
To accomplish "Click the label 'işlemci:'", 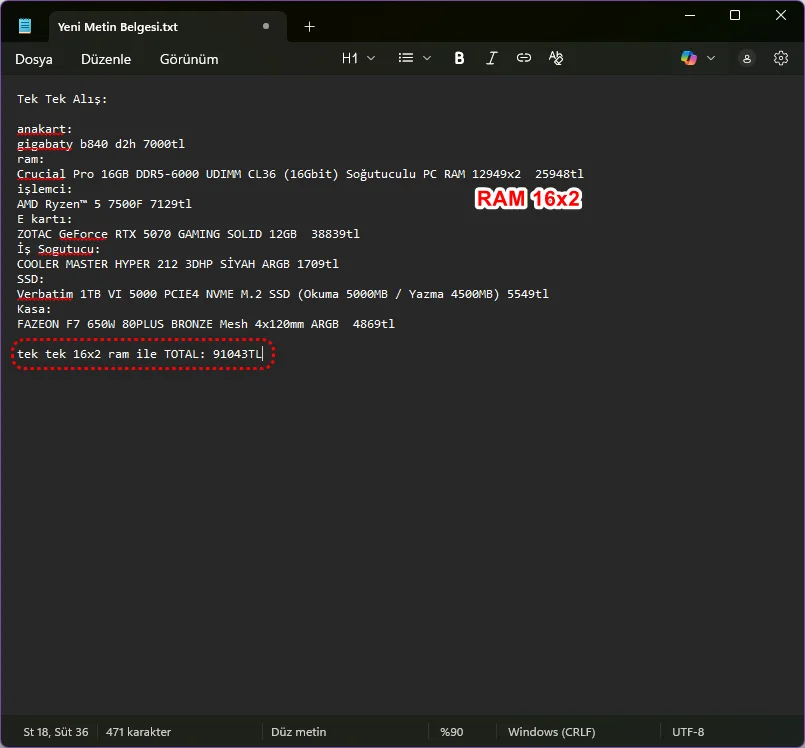I will point(45,189).
